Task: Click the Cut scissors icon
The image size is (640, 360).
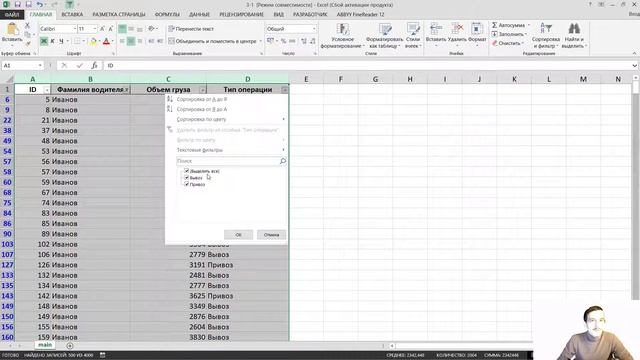Action: pos(27,26)
